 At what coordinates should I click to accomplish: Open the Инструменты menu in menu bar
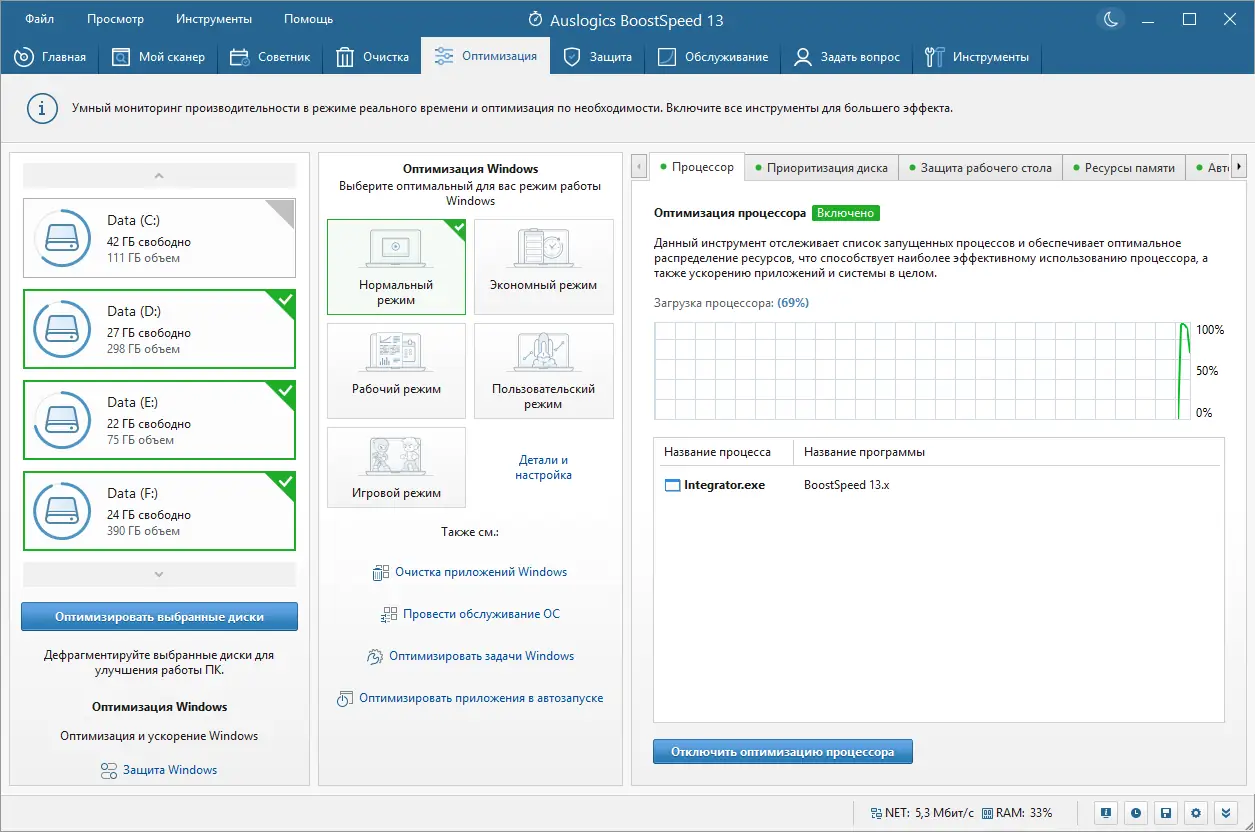[x=214, y=19]
